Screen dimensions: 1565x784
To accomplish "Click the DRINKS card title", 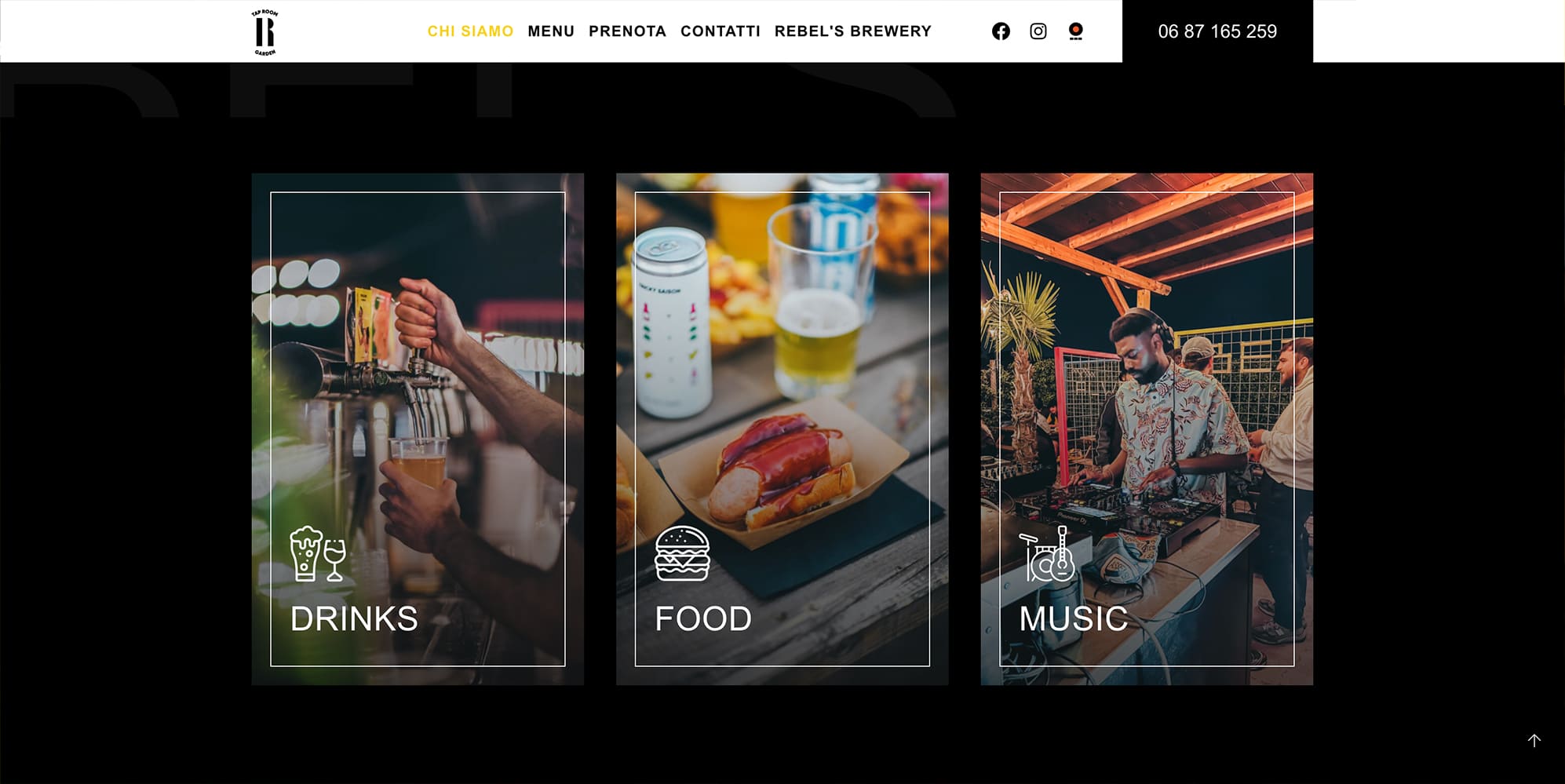I will click(354, 619).
